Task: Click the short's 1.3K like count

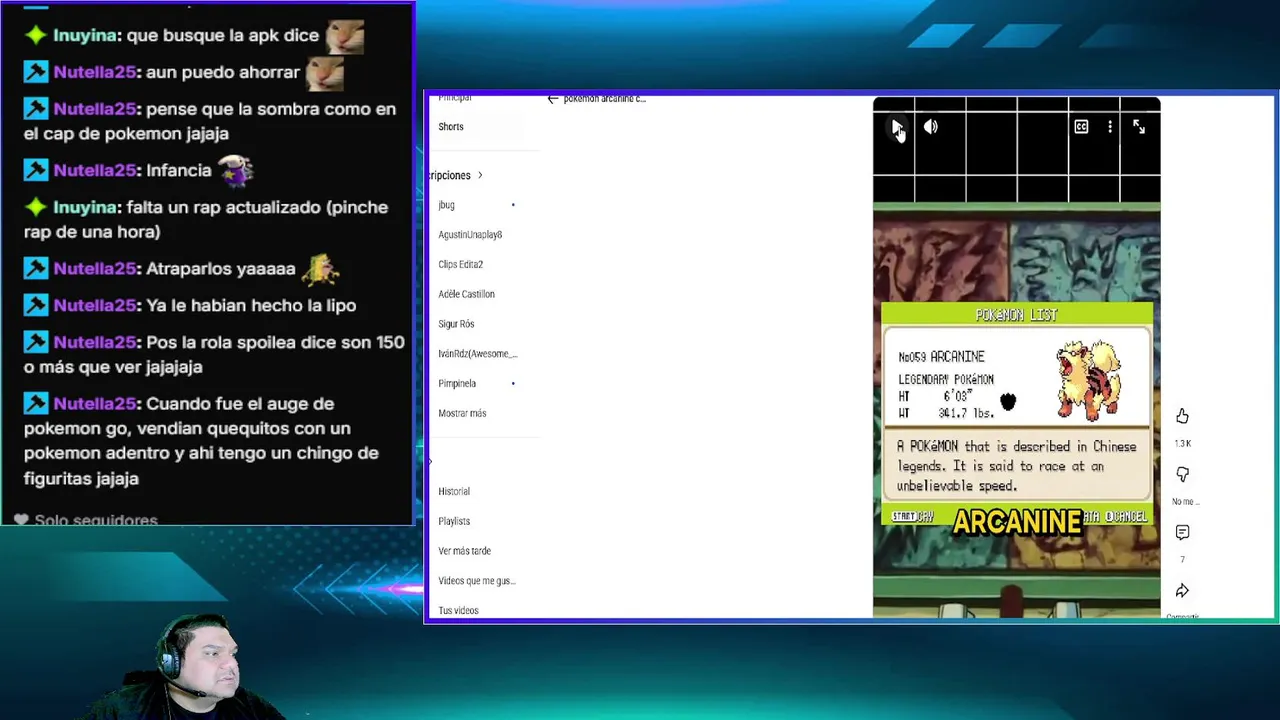Action: tap(1182, 444)
